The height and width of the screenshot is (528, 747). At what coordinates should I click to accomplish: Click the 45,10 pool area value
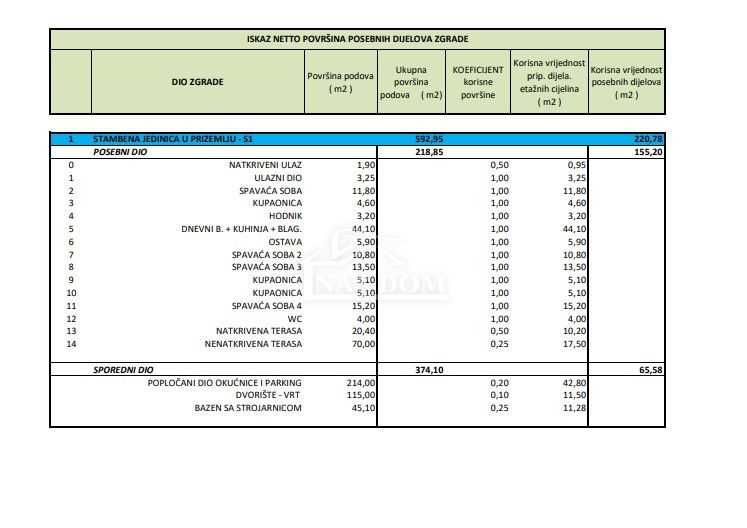(363, 408)
